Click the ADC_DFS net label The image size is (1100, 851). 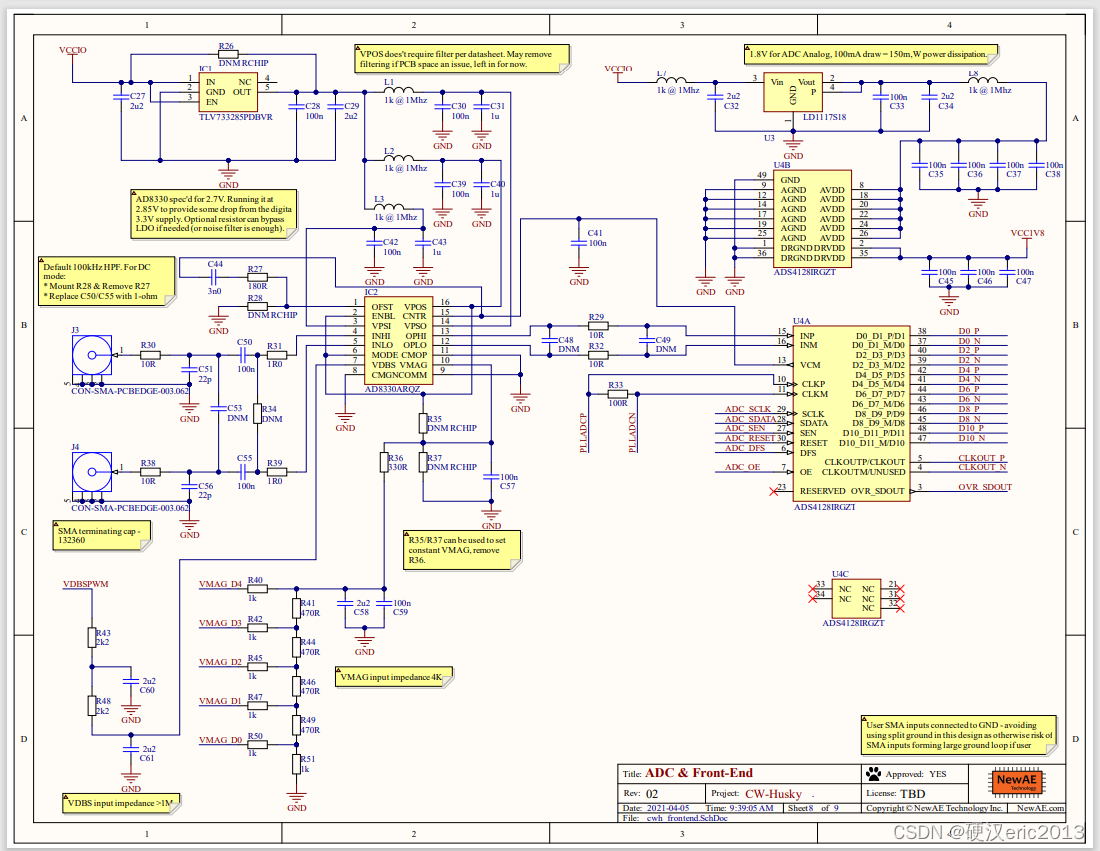(x=745, y=448)
